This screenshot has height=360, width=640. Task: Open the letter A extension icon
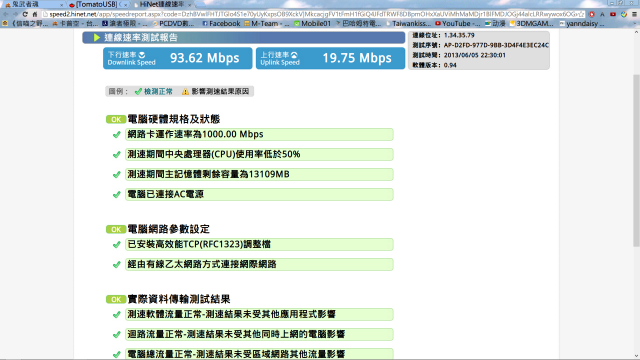pos(602,14)
